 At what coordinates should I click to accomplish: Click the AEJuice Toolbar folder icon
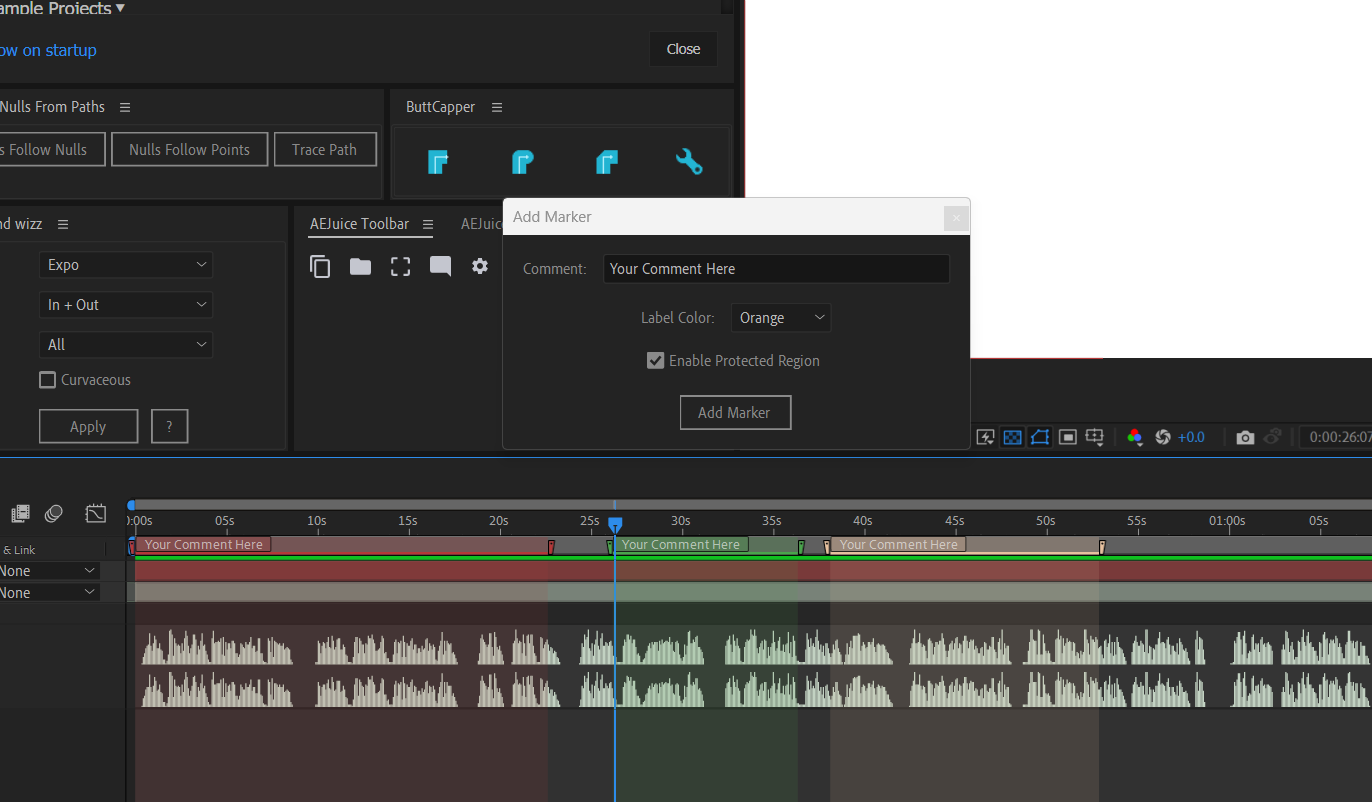pos(360,266)
